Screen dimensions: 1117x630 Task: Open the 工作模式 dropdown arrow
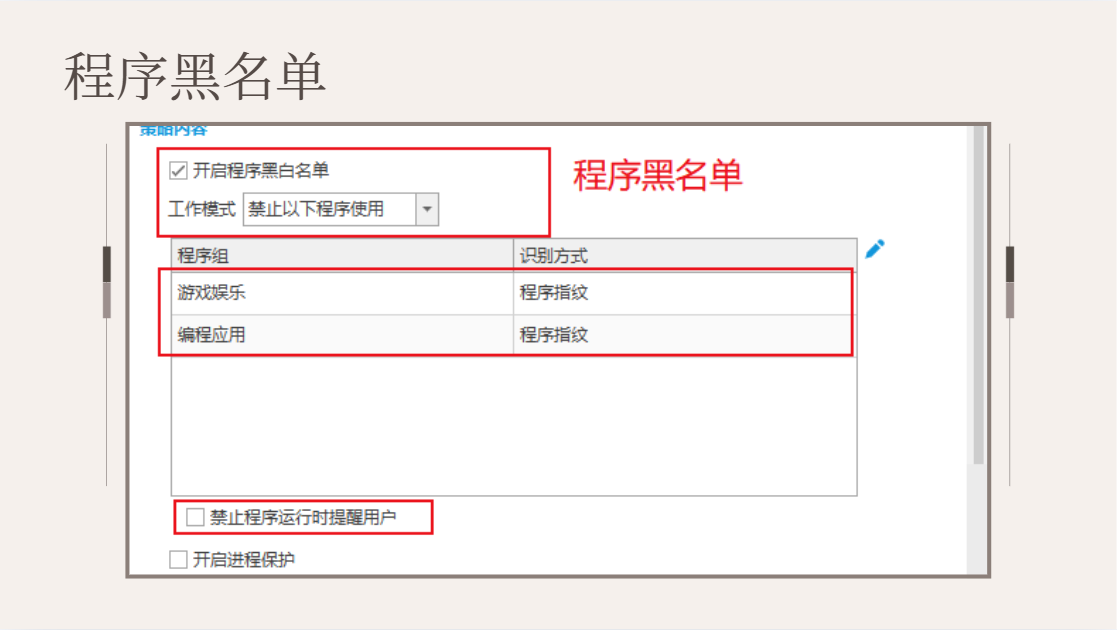(427, 210)
